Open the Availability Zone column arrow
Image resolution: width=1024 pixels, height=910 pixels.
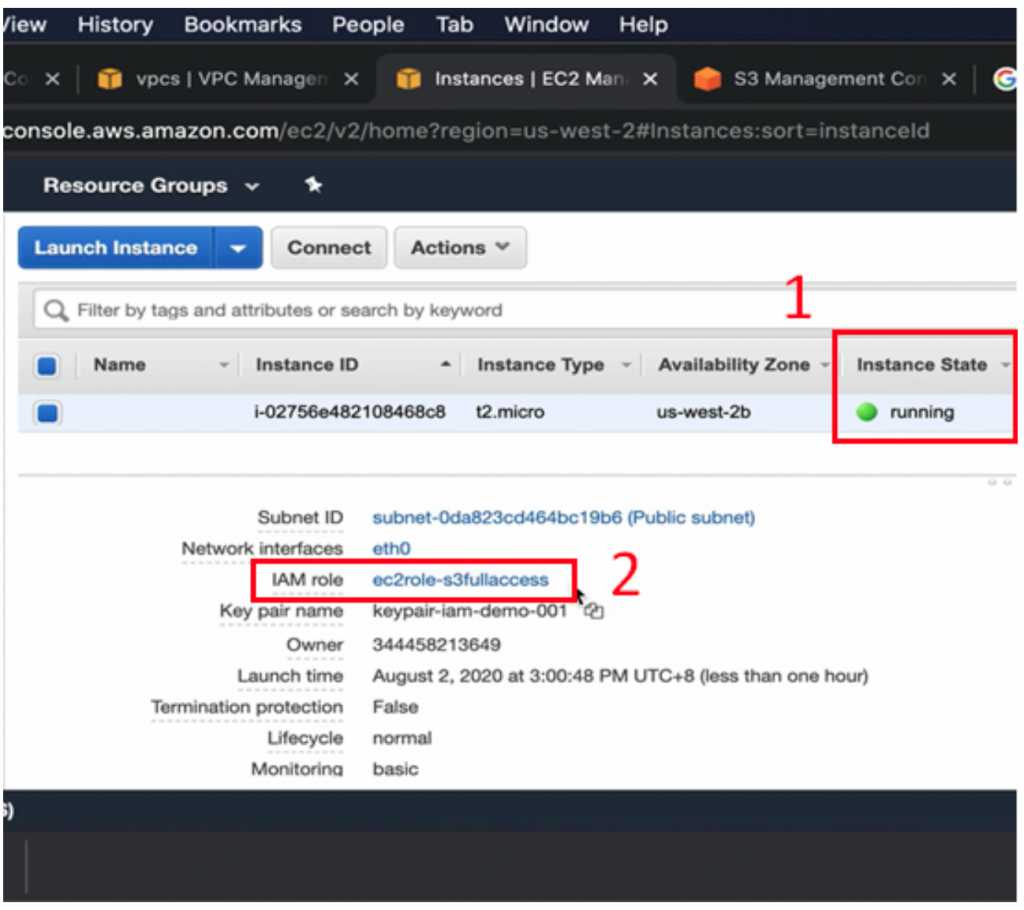[825, 365]
